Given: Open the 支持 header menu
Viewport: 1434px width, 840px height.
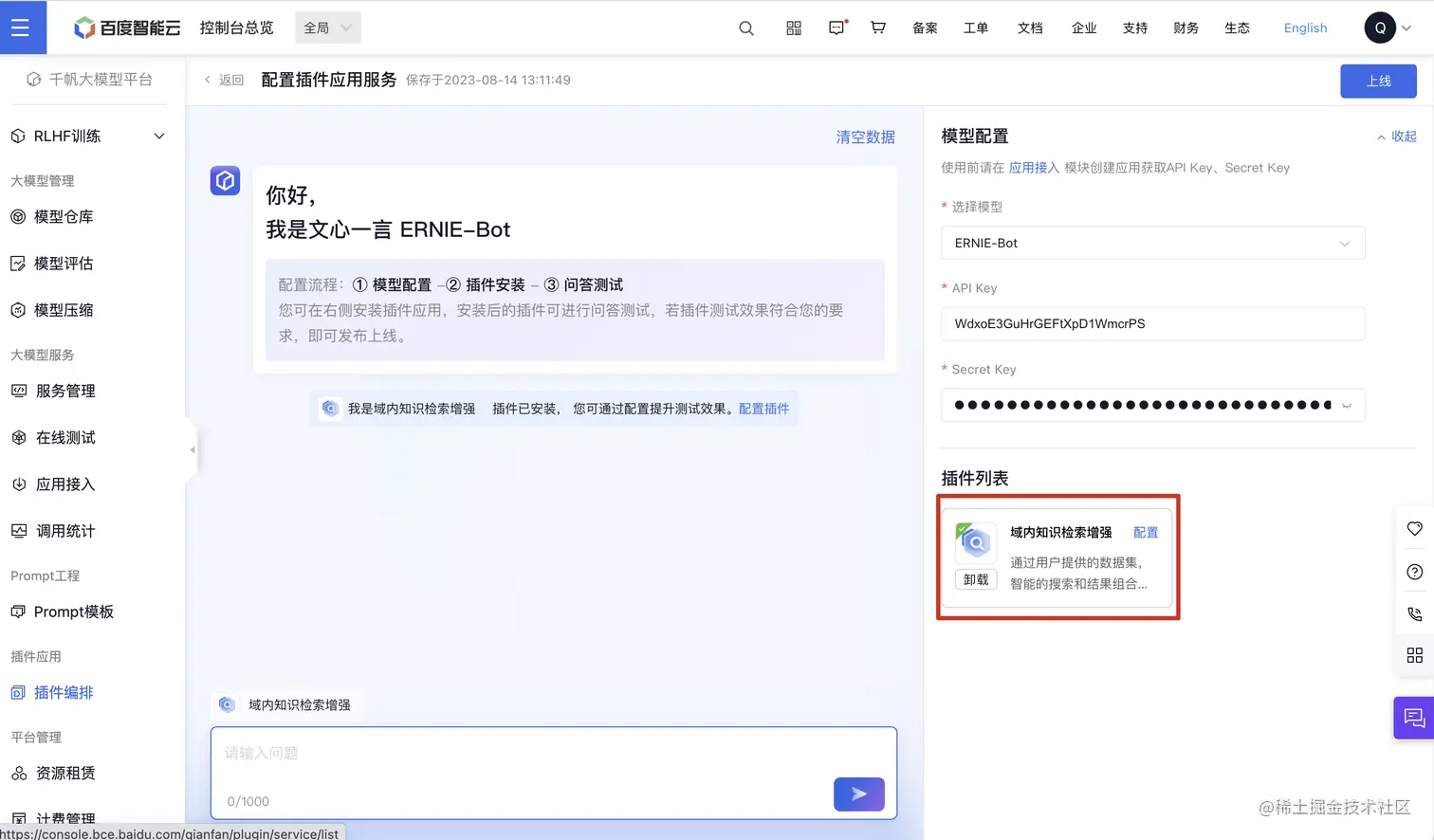Looking at the screenshot, I should [x=1135, y=27].
